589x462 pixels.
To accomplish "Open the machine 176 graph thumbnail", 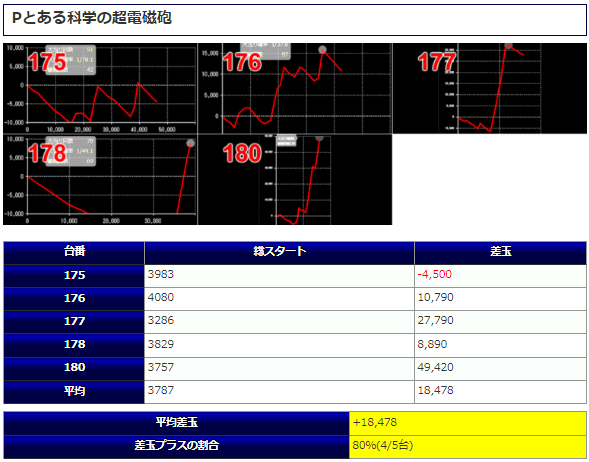I will [295, 88].
